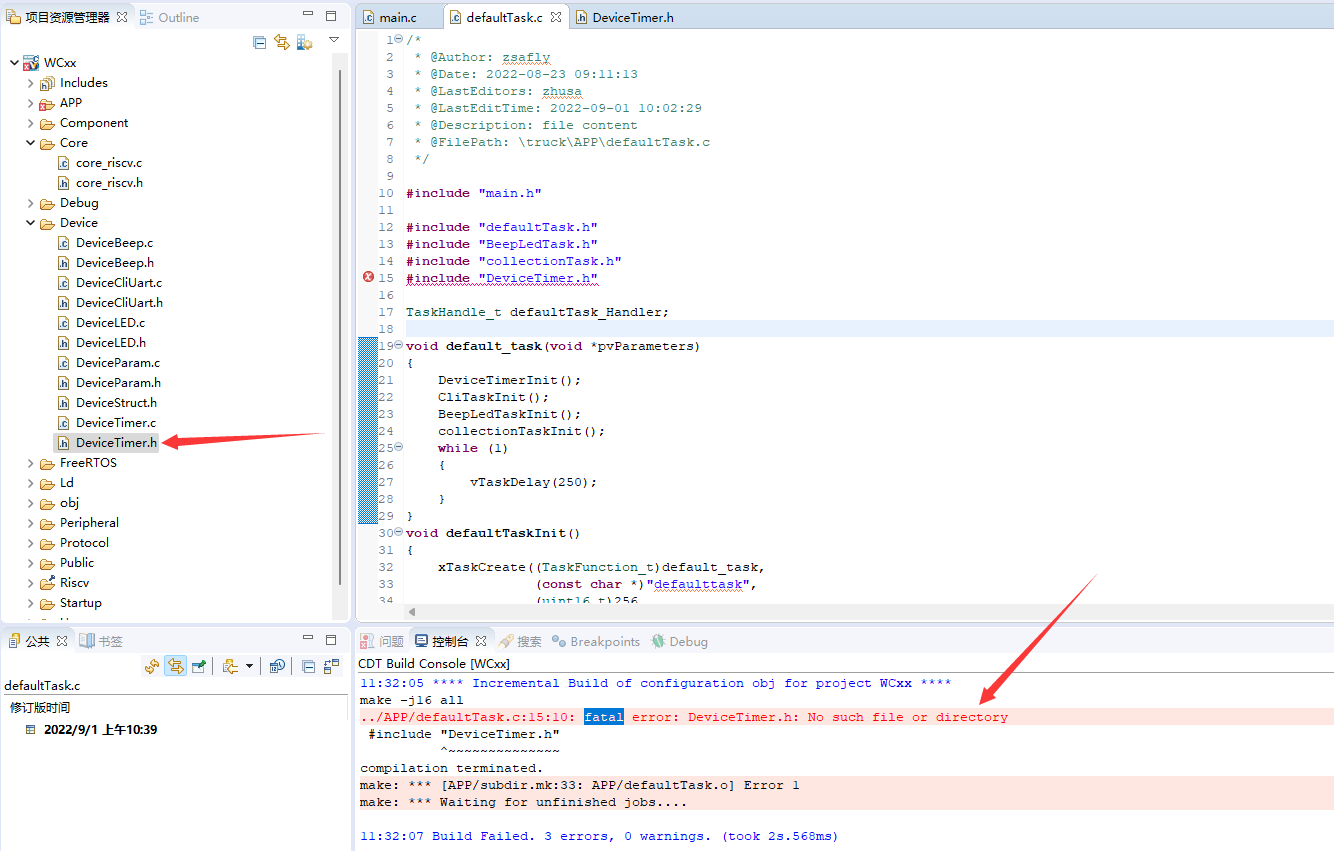Select DeviceLED.c file

coord(110,323)
